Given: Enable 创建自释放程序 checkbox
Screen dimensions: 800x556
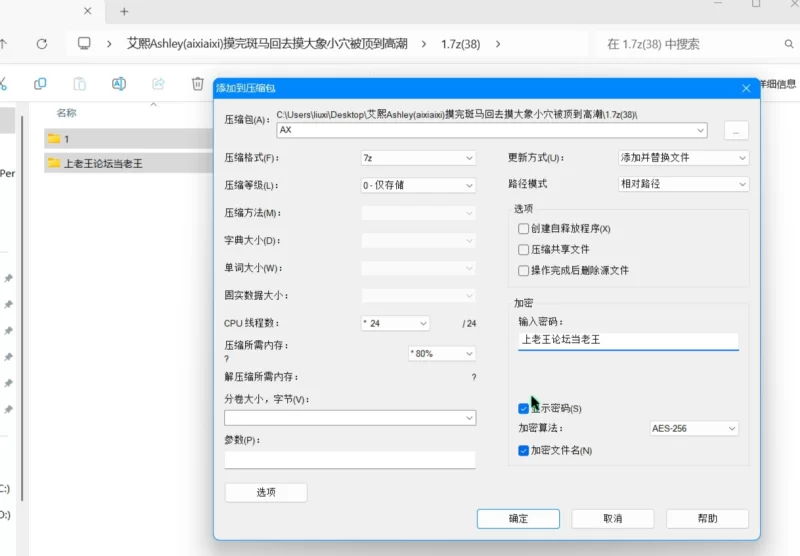Looking at the screenshot, I should pos(524,229).
